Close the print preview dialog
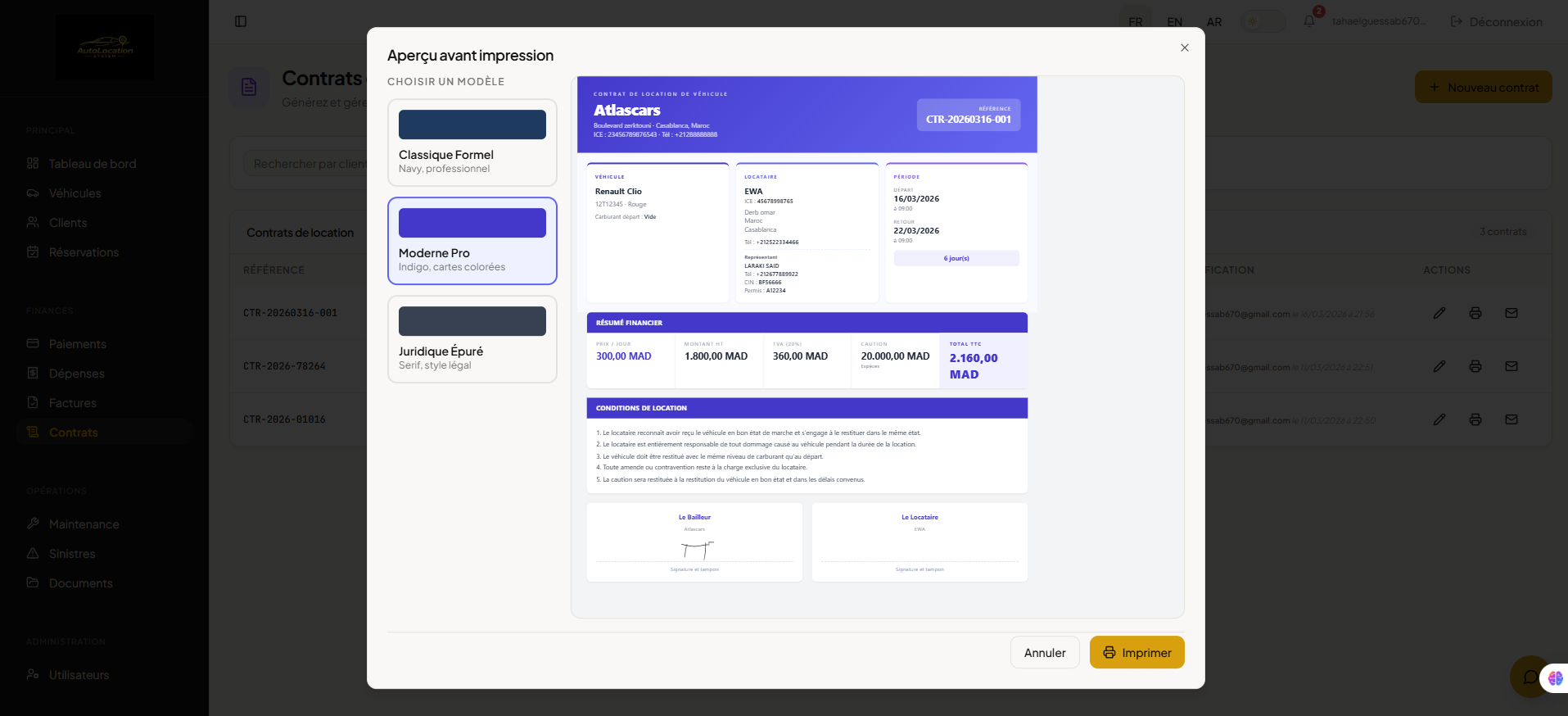Image resolution: width=1568 pixels, height=716 pixels. point(1185,48)
